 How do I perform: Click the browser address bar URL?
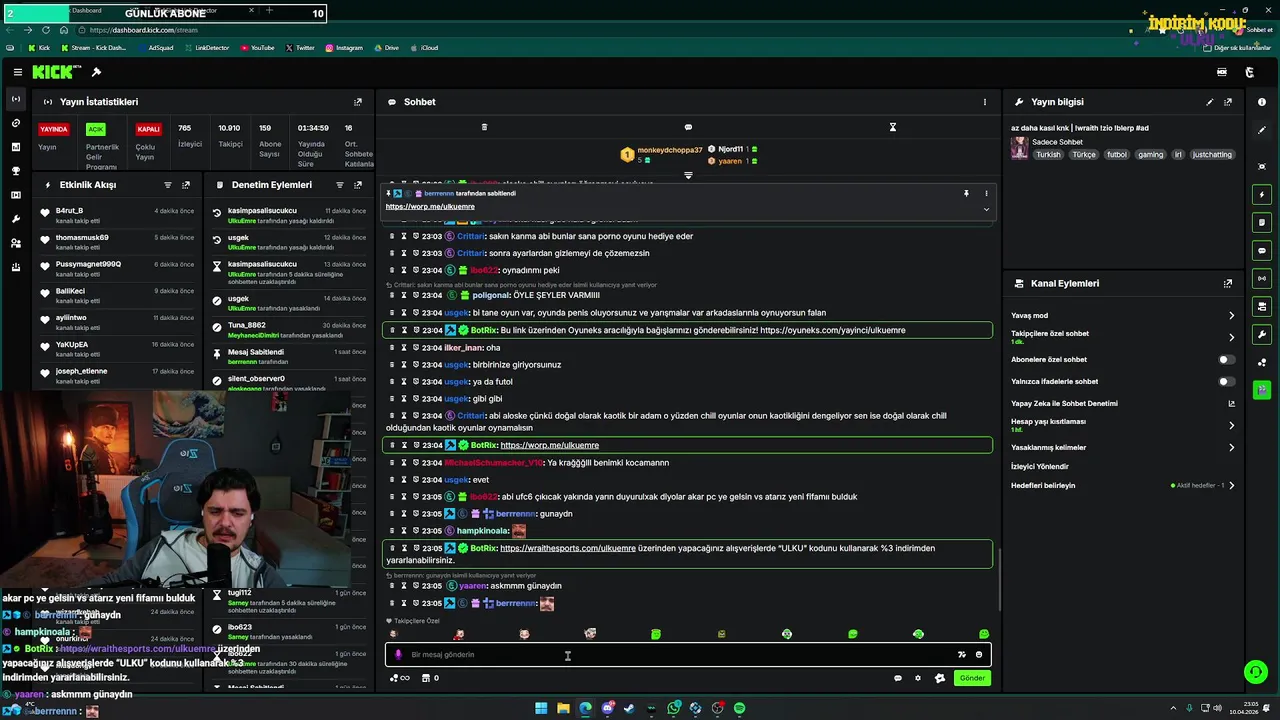pos(143,30)
